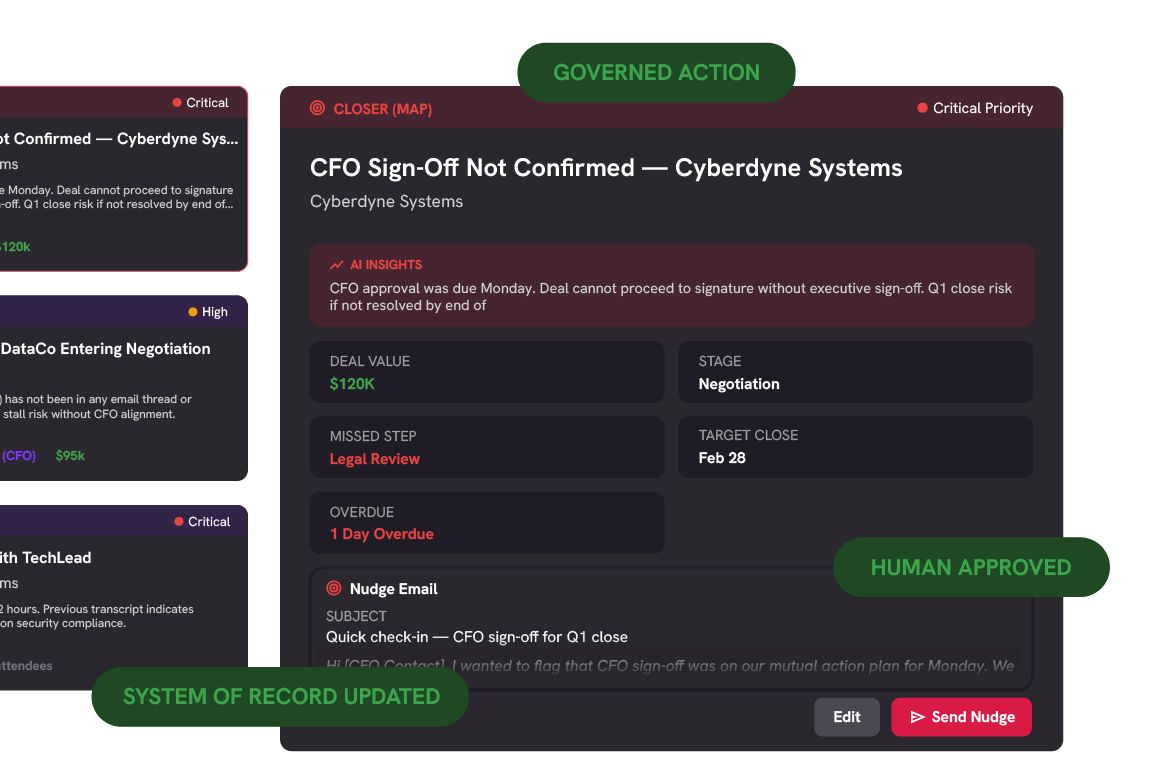
Task: Click the $120K deal value
Action: click(x=352, y=384)
